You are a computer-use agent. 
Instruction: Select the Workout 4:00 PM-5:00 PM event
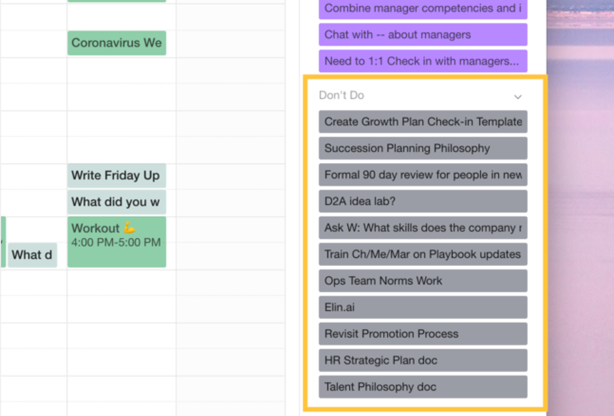[117, 242]
